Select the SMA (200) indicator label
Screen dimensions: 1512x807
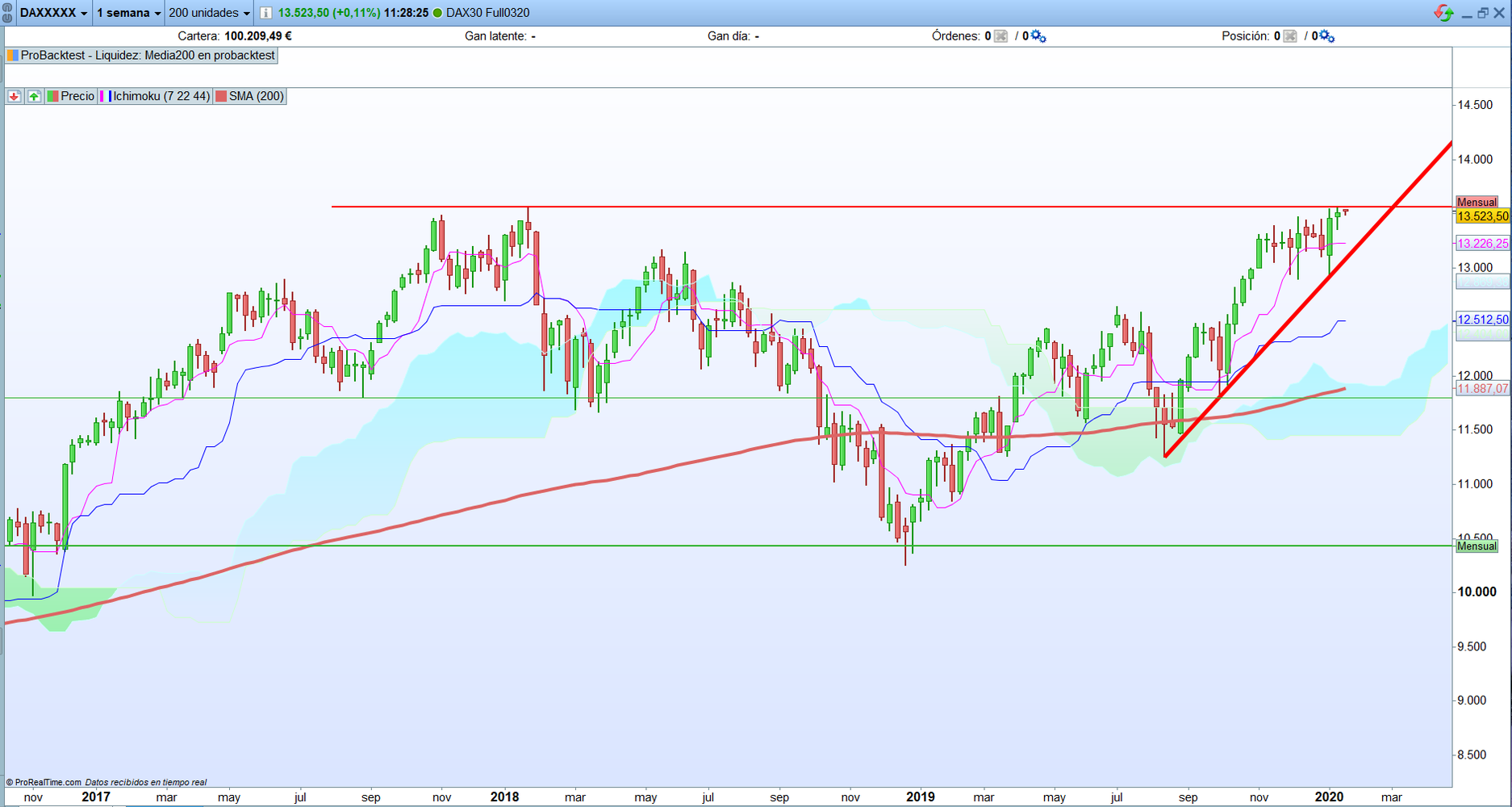click(250, 96)
